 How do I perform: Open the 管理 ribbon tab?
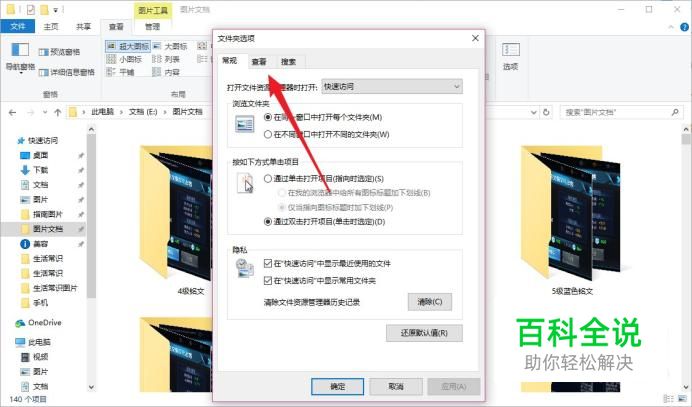[152, 26]
